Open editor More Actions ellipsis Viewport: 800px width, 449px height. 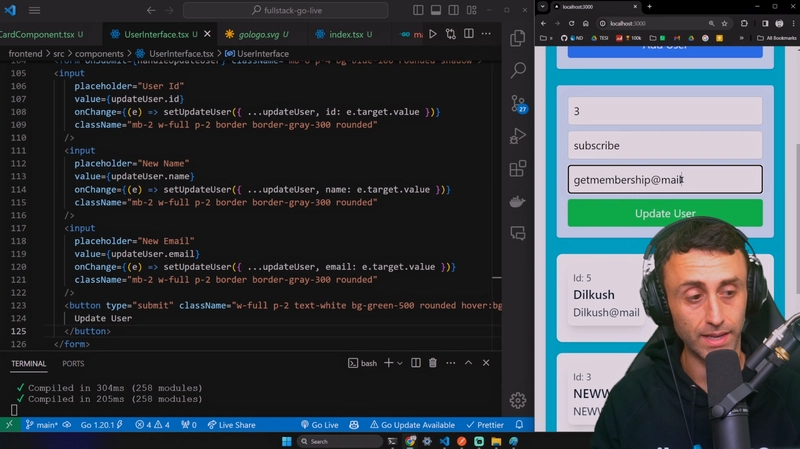point(486,34)
